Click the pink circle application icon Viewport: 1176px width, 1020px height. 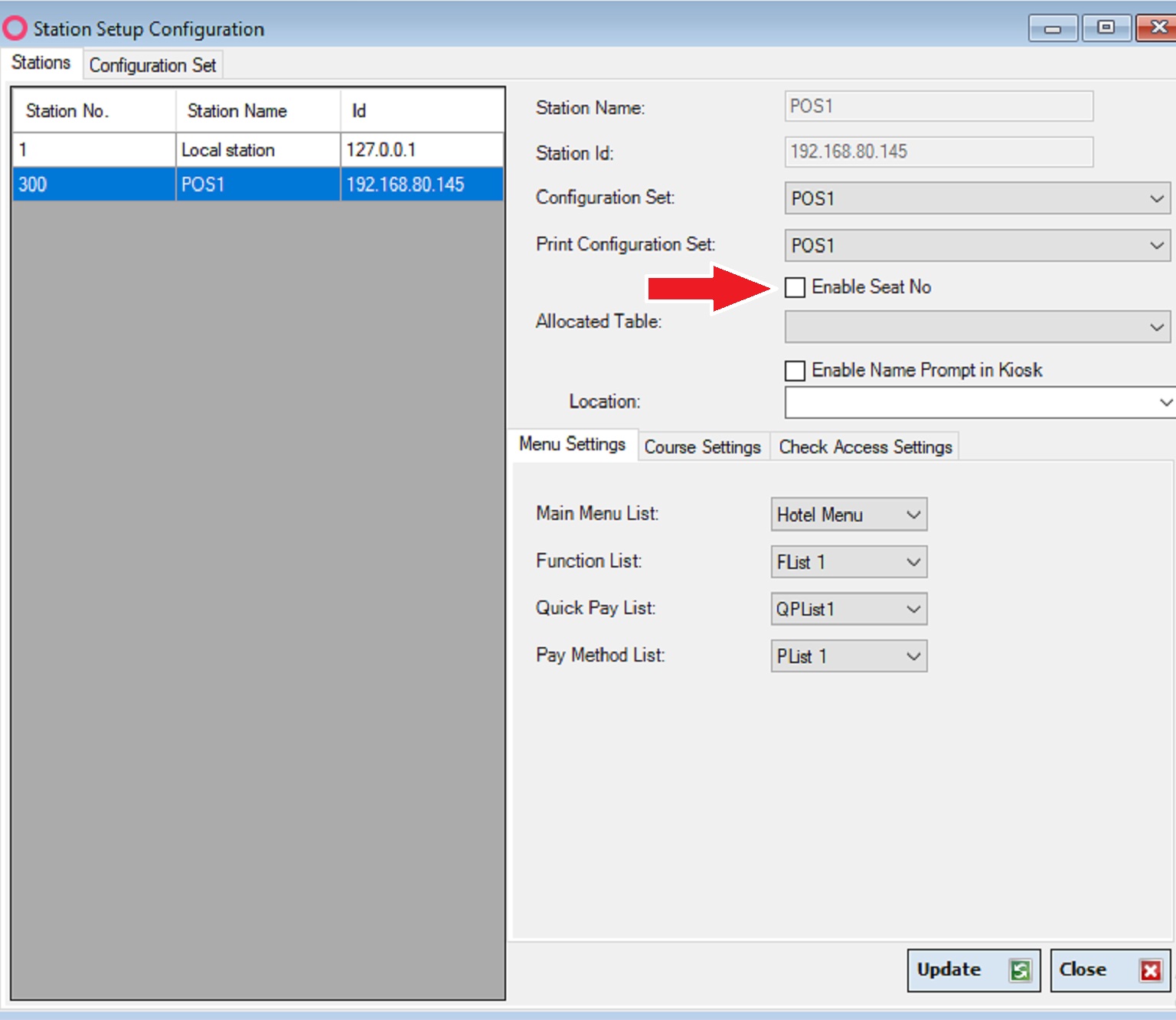(x=15, y=28)
